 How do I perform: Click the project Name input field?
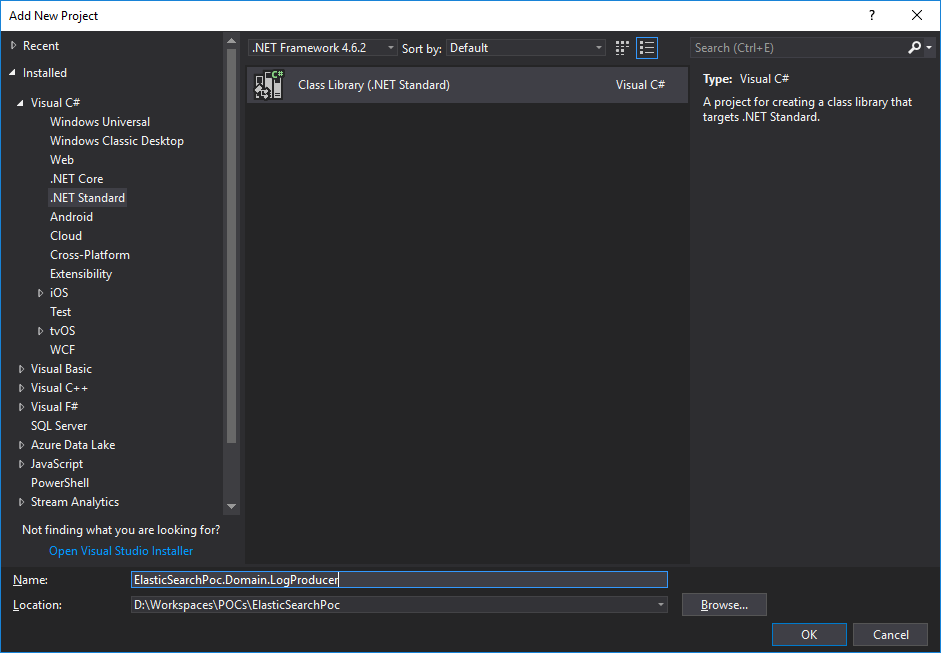pyautogui.click(x=399, y=579)
